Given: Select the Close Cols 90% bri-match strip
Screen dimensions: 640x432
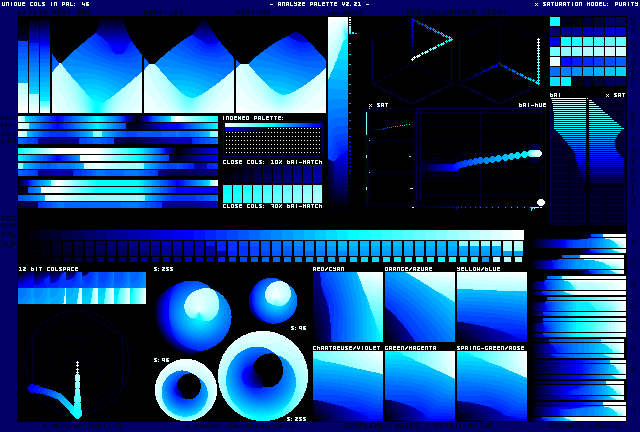Looking at the screenshot, I should [x=272, y=192].
